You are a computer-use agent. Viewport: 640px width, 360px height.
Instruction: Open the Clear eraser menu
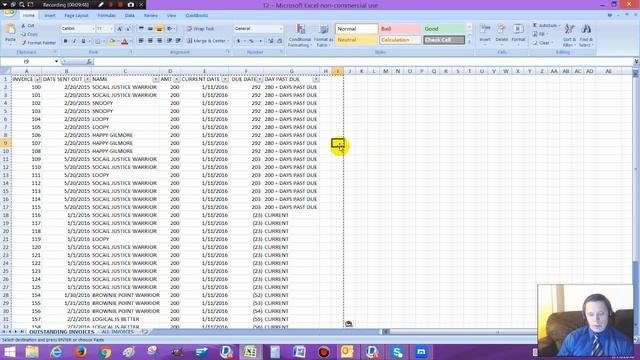pos(542,42)
